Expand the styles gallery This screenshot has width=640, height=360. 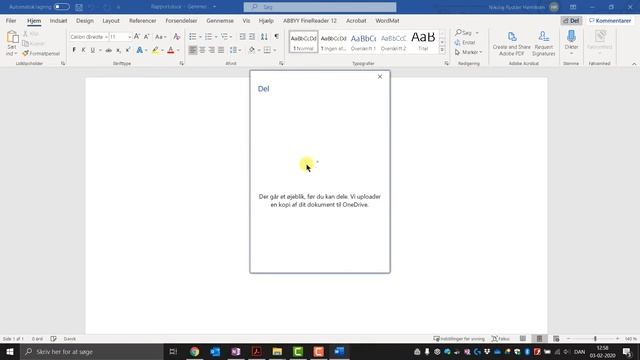point(442,50)
